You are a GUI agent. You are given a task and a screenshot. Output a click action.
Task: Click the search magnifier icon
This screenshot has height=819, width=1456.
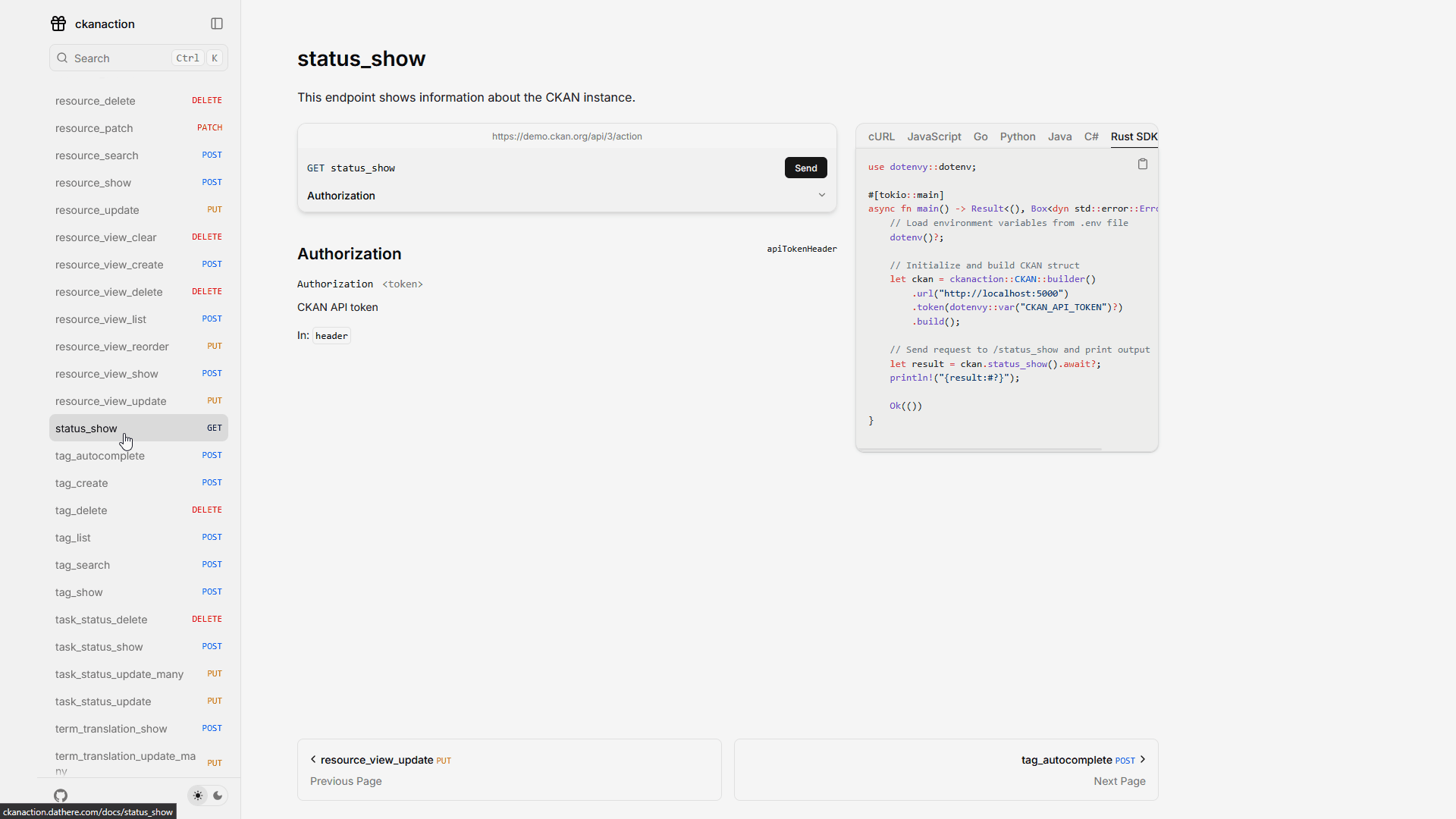(x=62, y=58)
